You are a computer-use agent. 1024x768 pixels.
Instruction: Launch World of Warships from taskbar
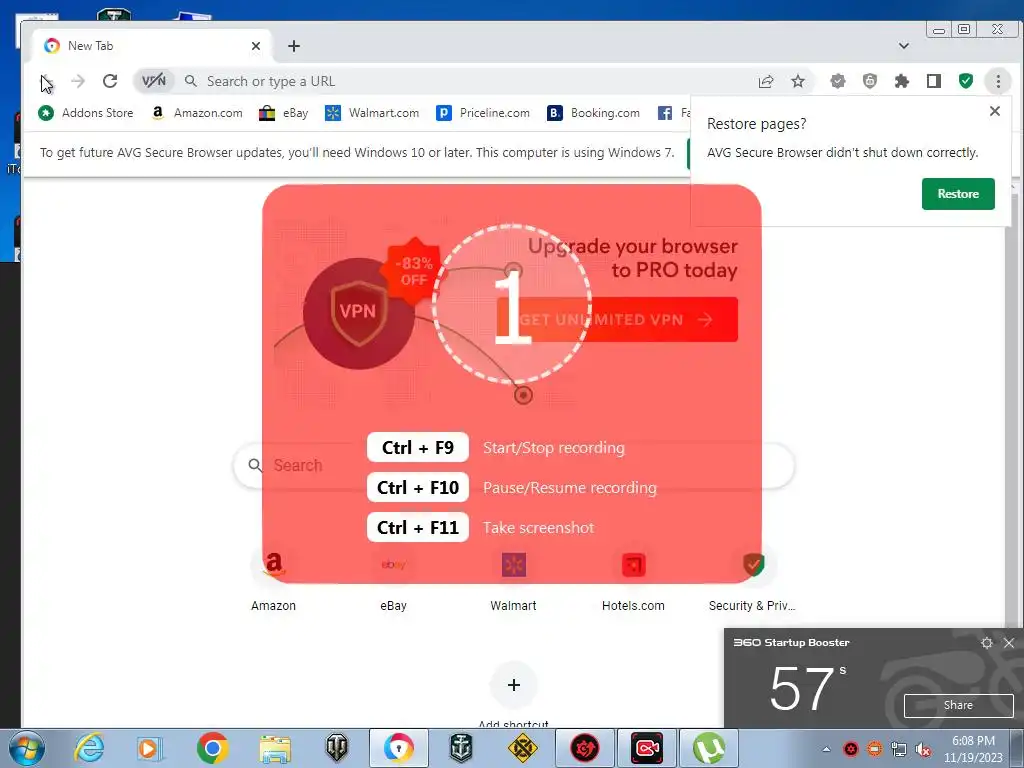click(461, 748)
